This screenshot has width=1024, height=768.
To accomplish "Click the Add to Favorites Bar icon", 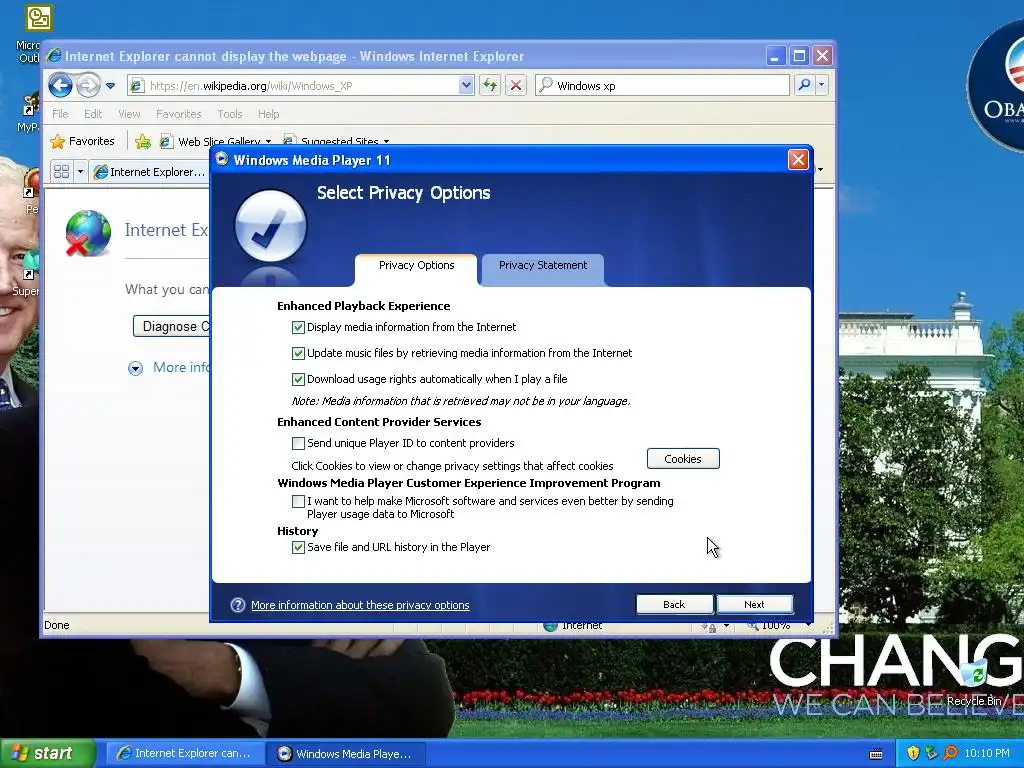I will click(142, 141).
